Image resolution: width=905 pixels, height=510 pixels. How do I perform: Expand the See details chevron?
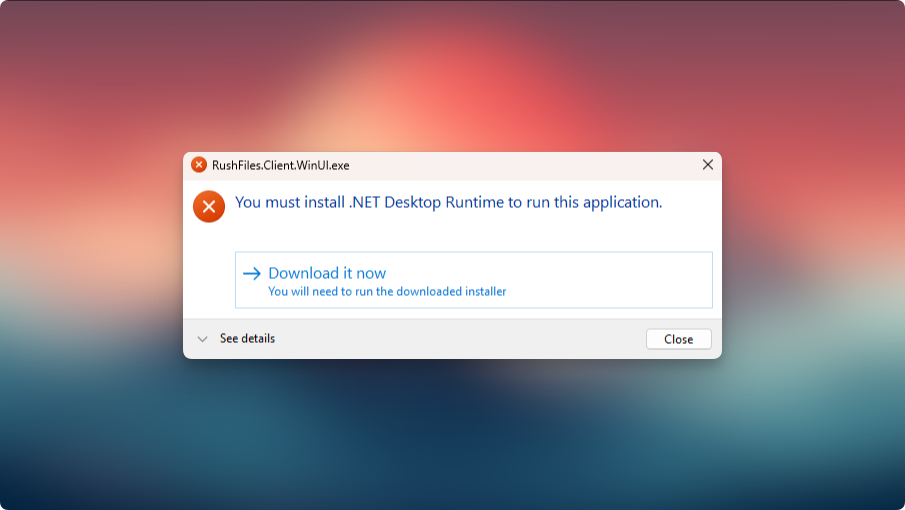202,339
